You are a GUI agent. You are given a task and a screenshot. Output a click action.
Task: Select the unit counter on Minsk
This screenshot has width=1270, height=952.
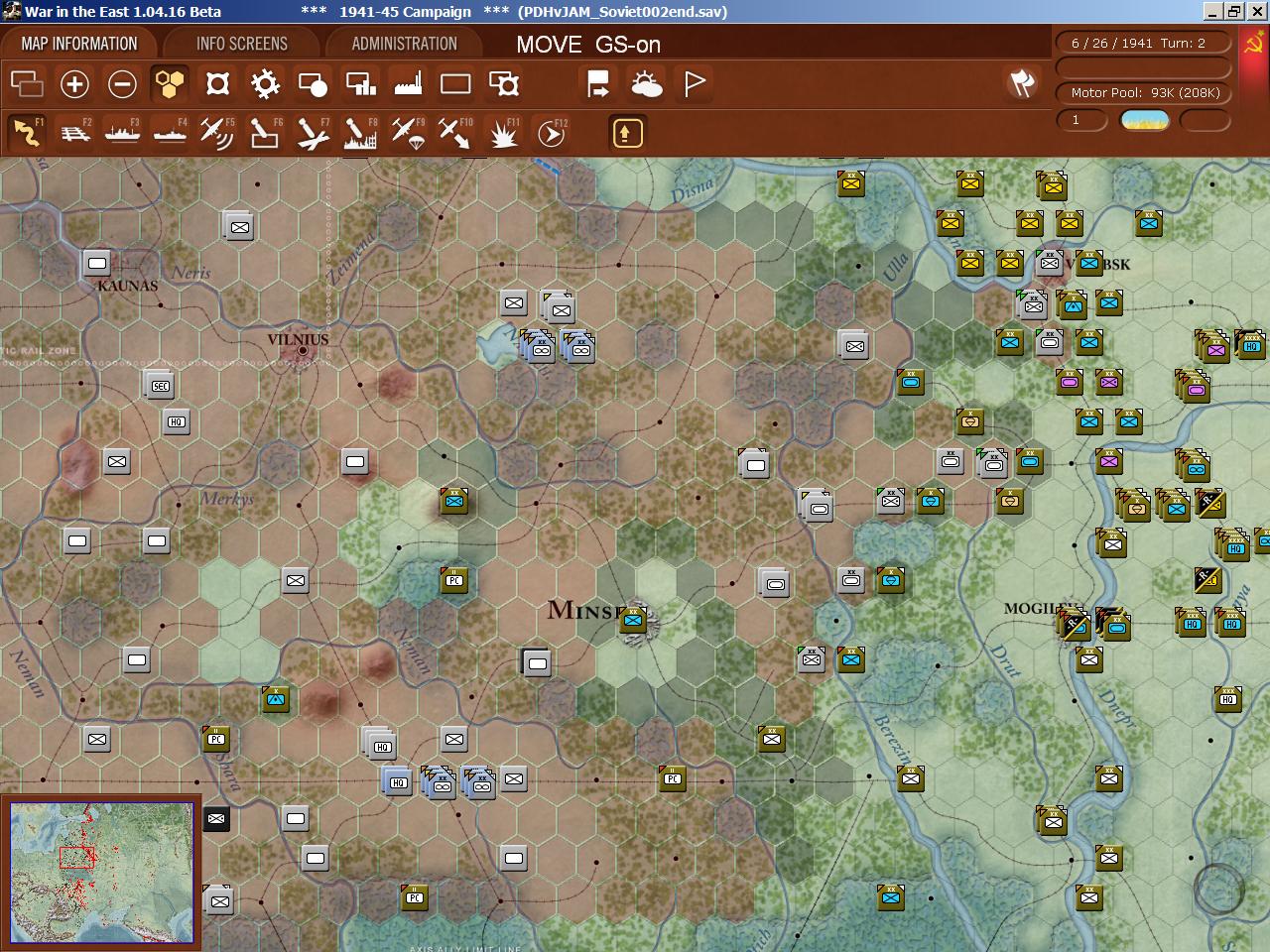click(x=633, y=620)
